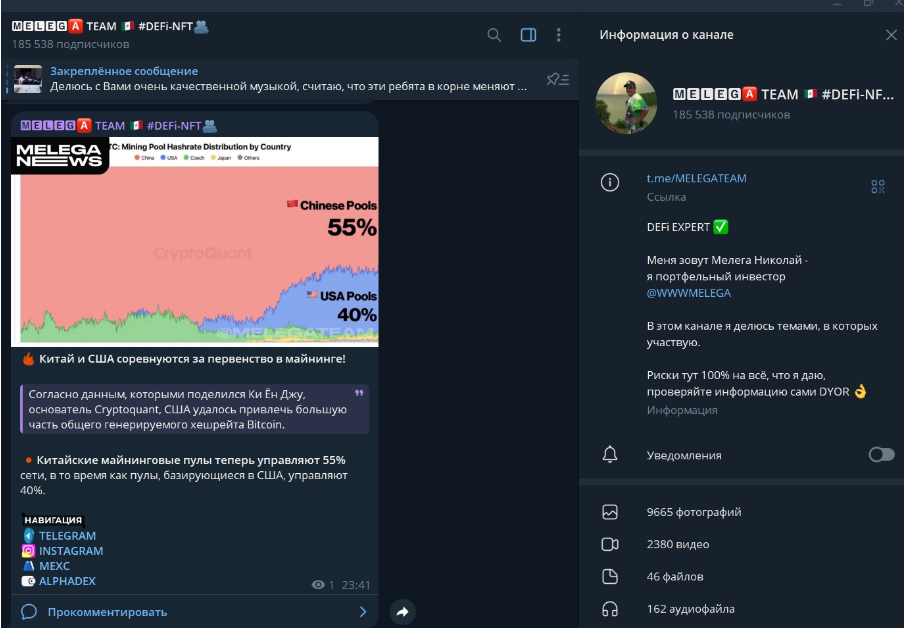This screenshot has height=628, width=904.
Task: Close the channel info panel
Action: point(891,35)
